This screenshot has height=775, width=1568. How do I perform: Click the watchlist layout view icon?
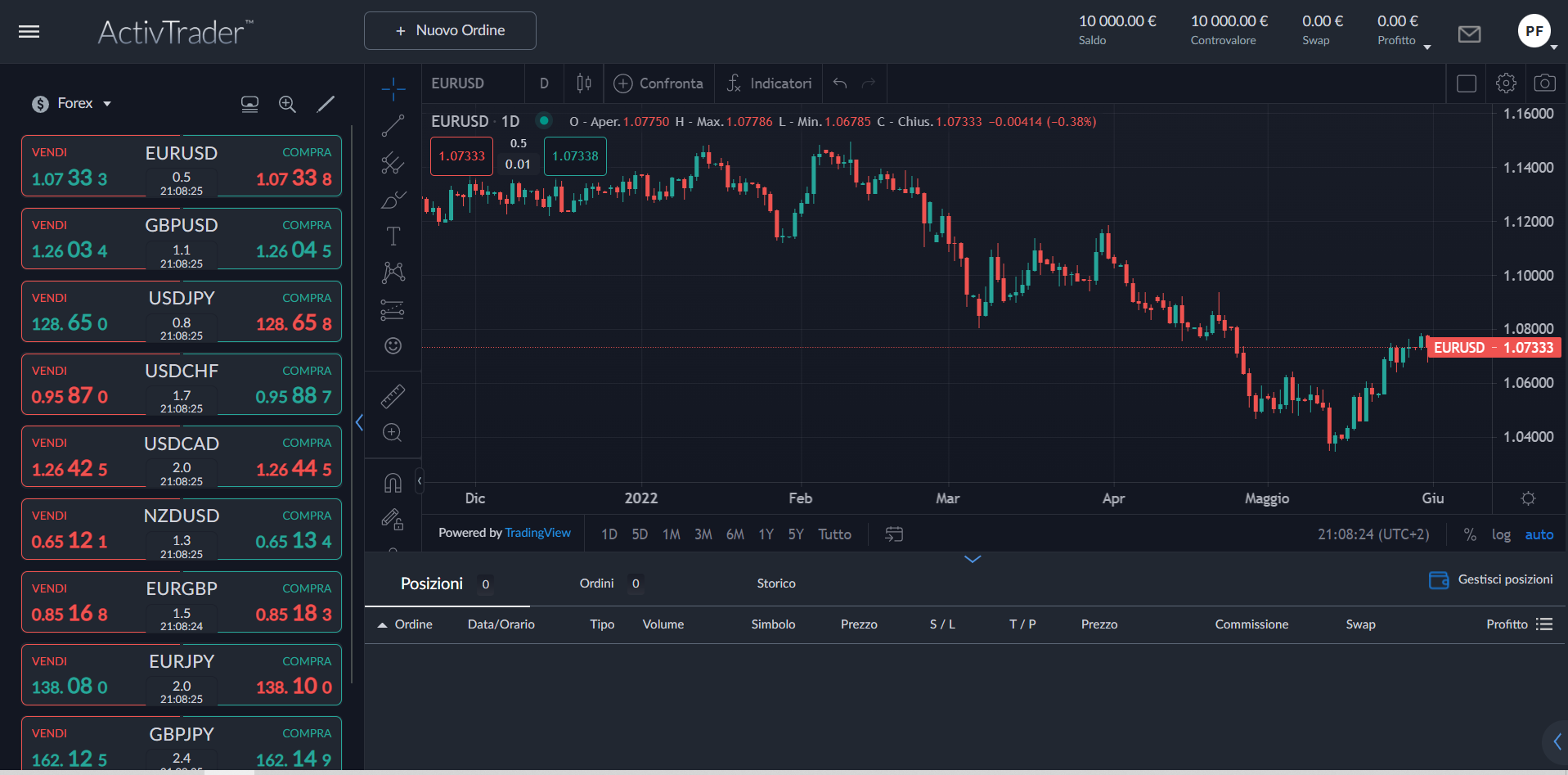249,104
